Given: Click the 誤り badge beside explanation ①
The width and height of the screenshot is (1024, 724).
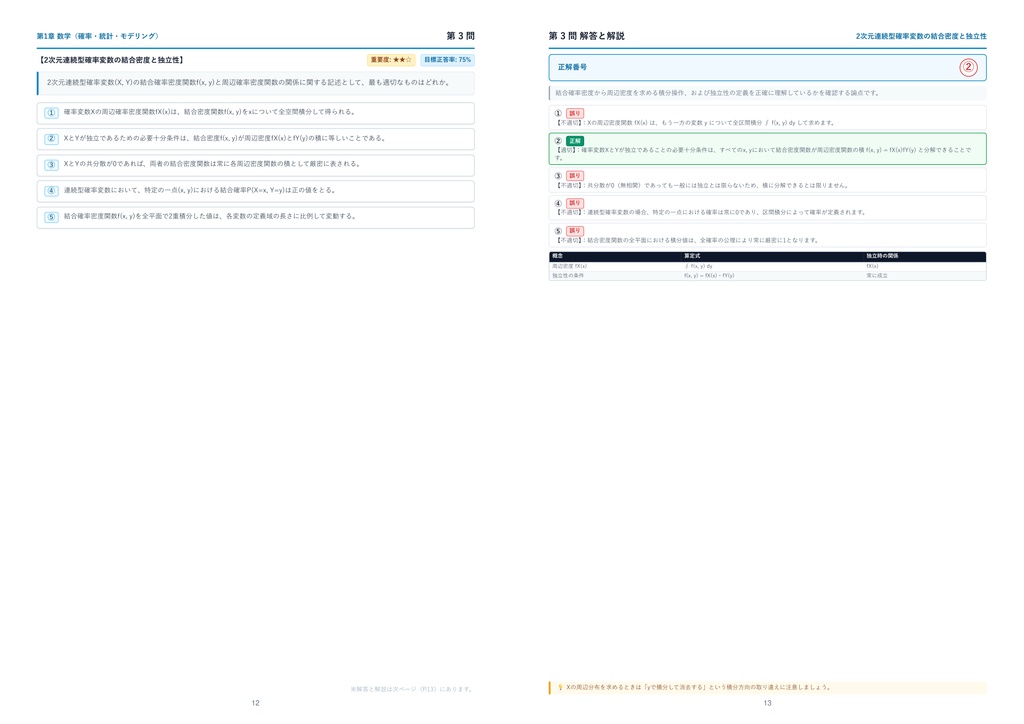Looking at the screenshot, I should click(575, 114).
